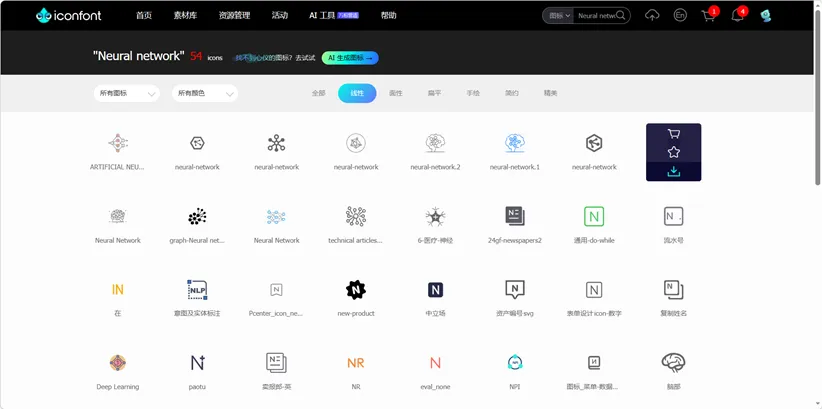Open the shopping cart in header
The height and width of the screenshot is (409, 822).
click(x=708, y=16)
